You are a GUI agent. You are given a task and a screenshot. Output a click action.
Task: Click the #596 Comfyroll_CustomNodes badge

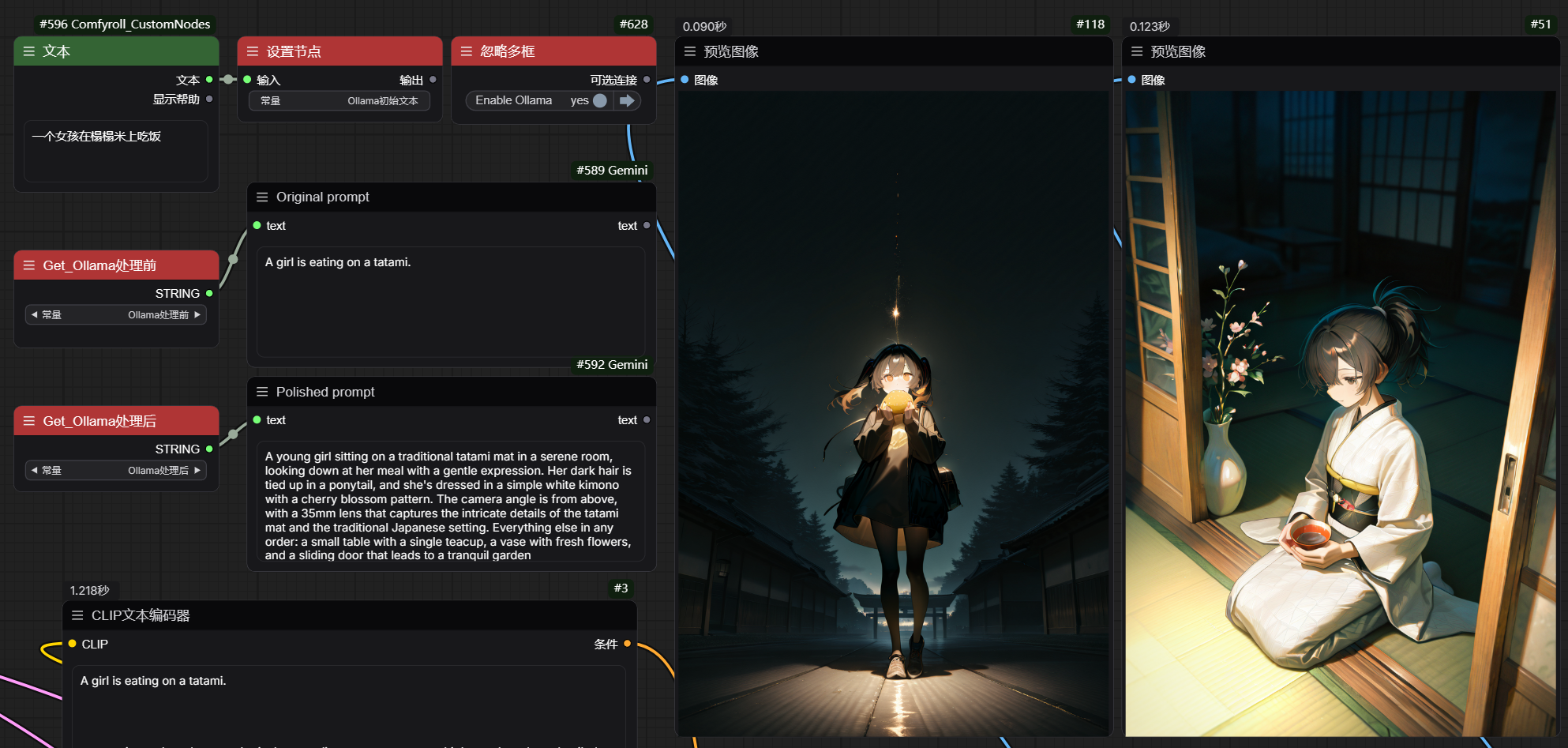[125, 24]
